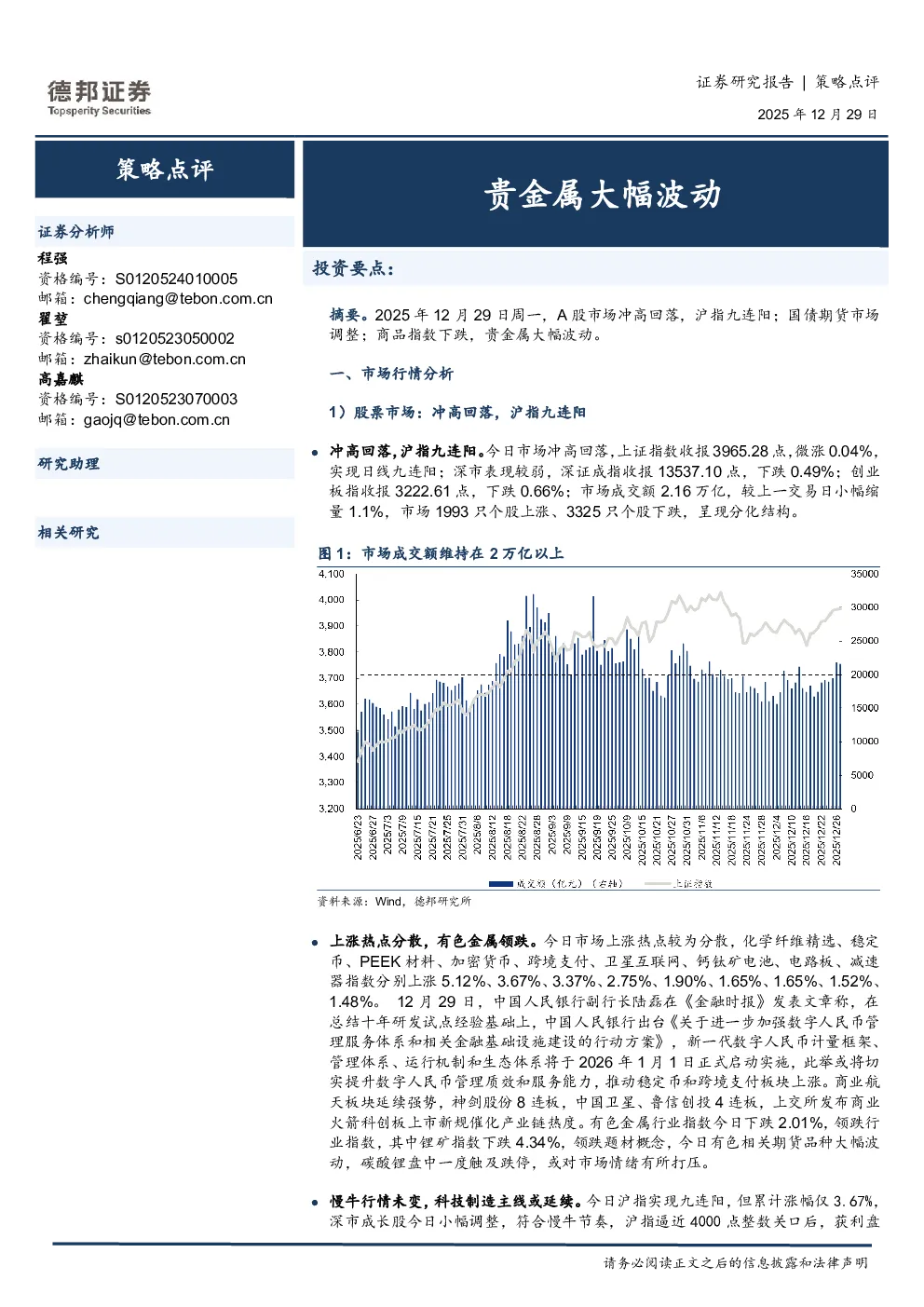Open email chengqiang@tebon.com.cn
The height and width of the screenshot is (1307, 924).
178,299
